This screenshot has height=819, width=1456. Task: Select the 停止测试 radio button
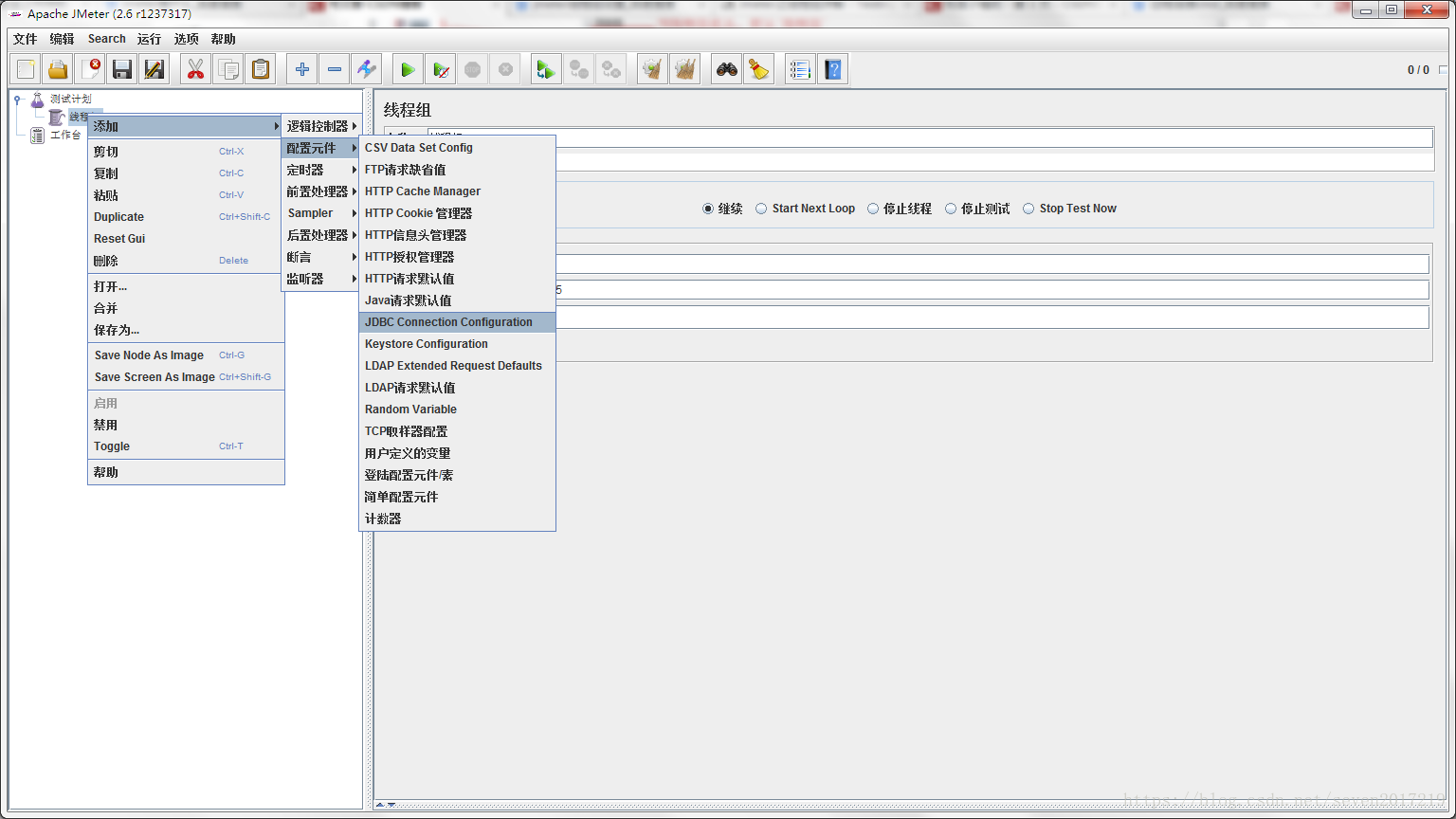[x=951, y=209]
